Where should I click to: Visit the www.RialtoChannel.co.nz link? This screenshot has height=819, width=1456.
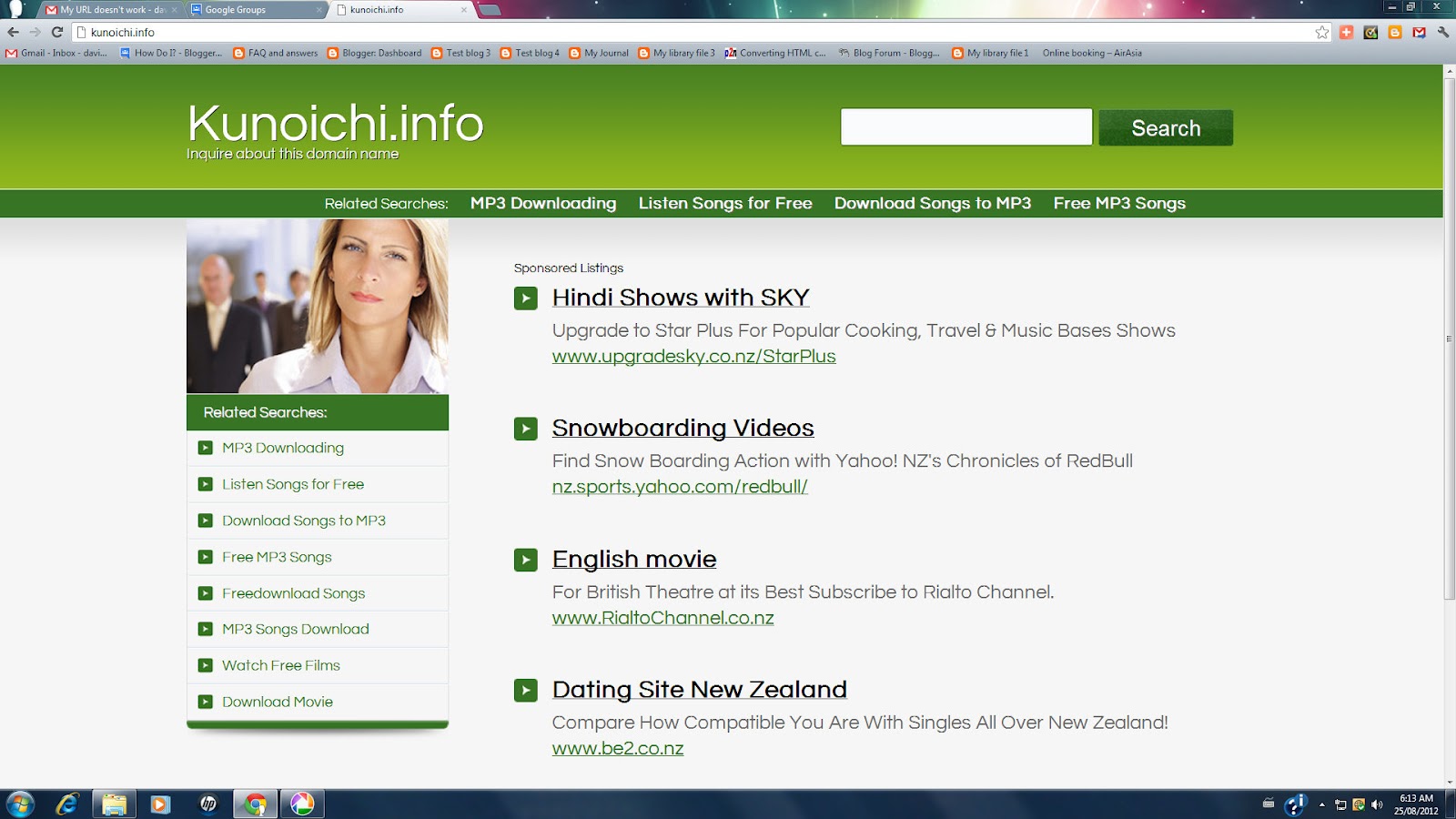click(x=663, y=618)
